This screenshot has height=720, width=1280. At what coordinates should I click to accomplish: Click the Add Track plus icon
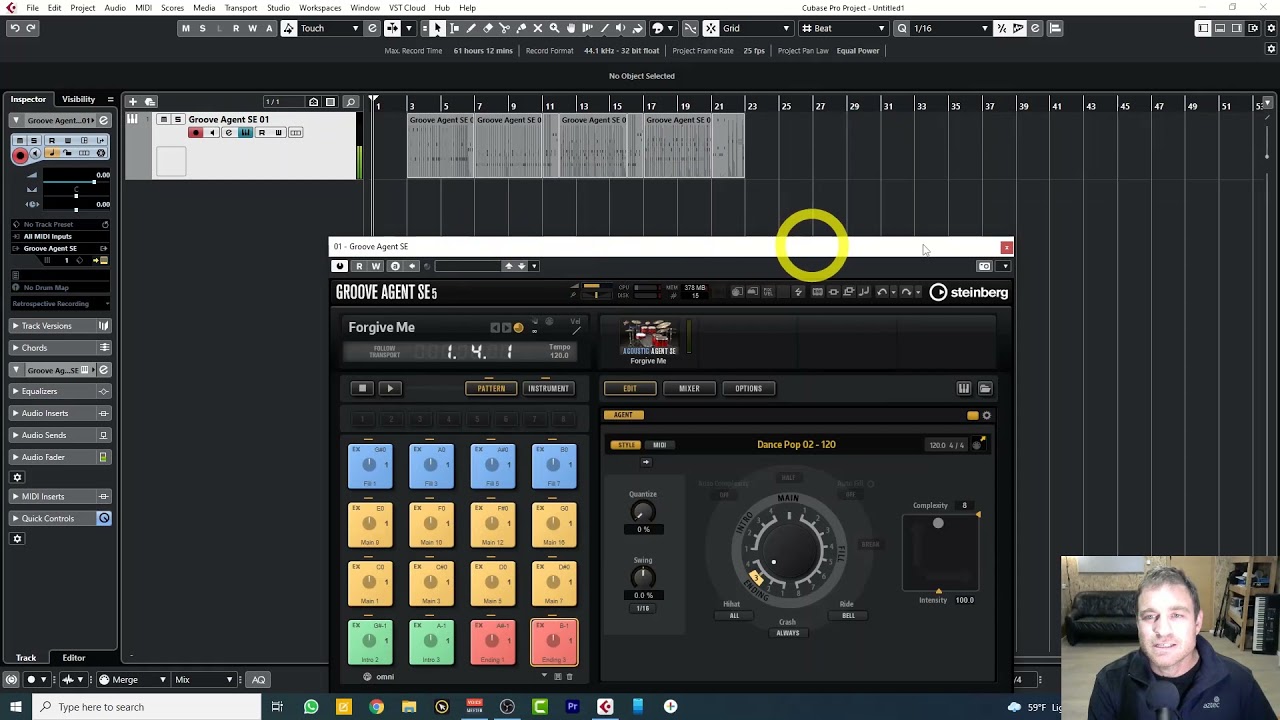coord(132,101)
